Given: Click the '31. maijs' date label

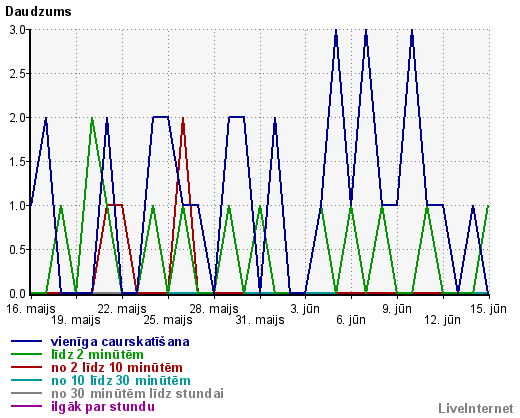Looking at the screenshot, I should pos(260,320).
